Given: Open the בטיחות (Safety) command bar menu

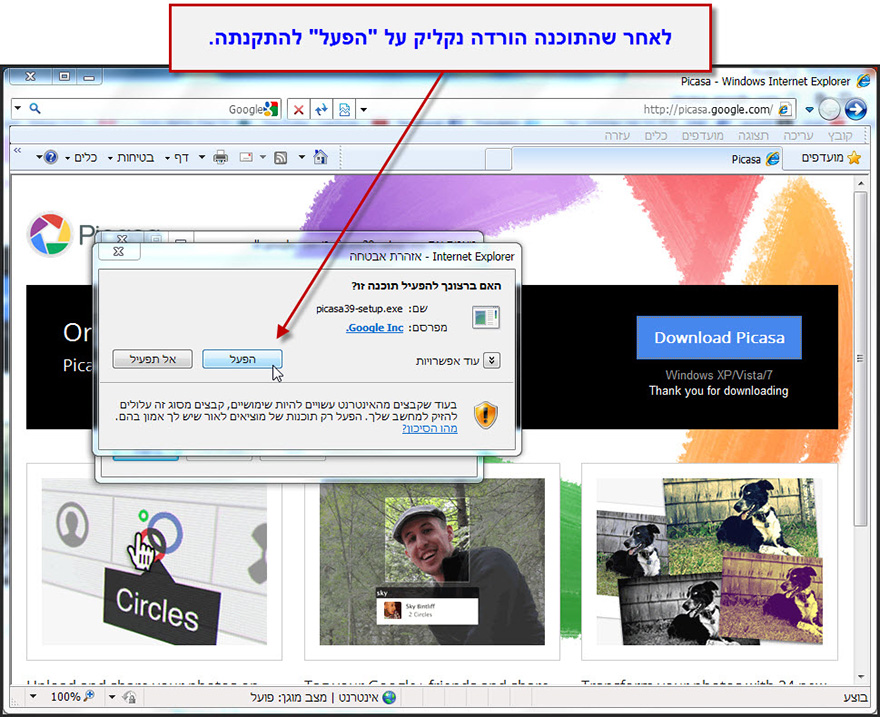Looking at the screenshot, I should click(131, 158).
